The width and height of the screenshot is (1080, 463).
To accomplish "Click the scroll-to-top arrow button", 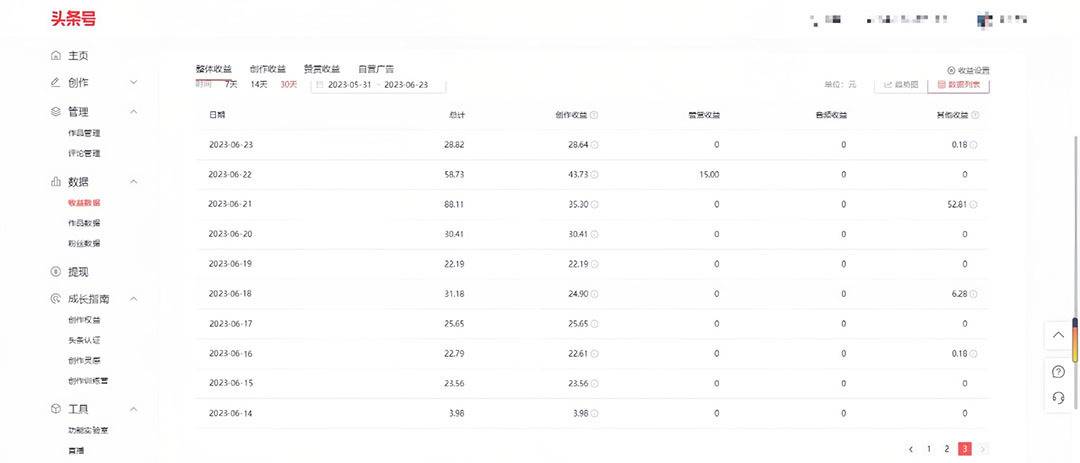I will click(x=1059, y=335).
